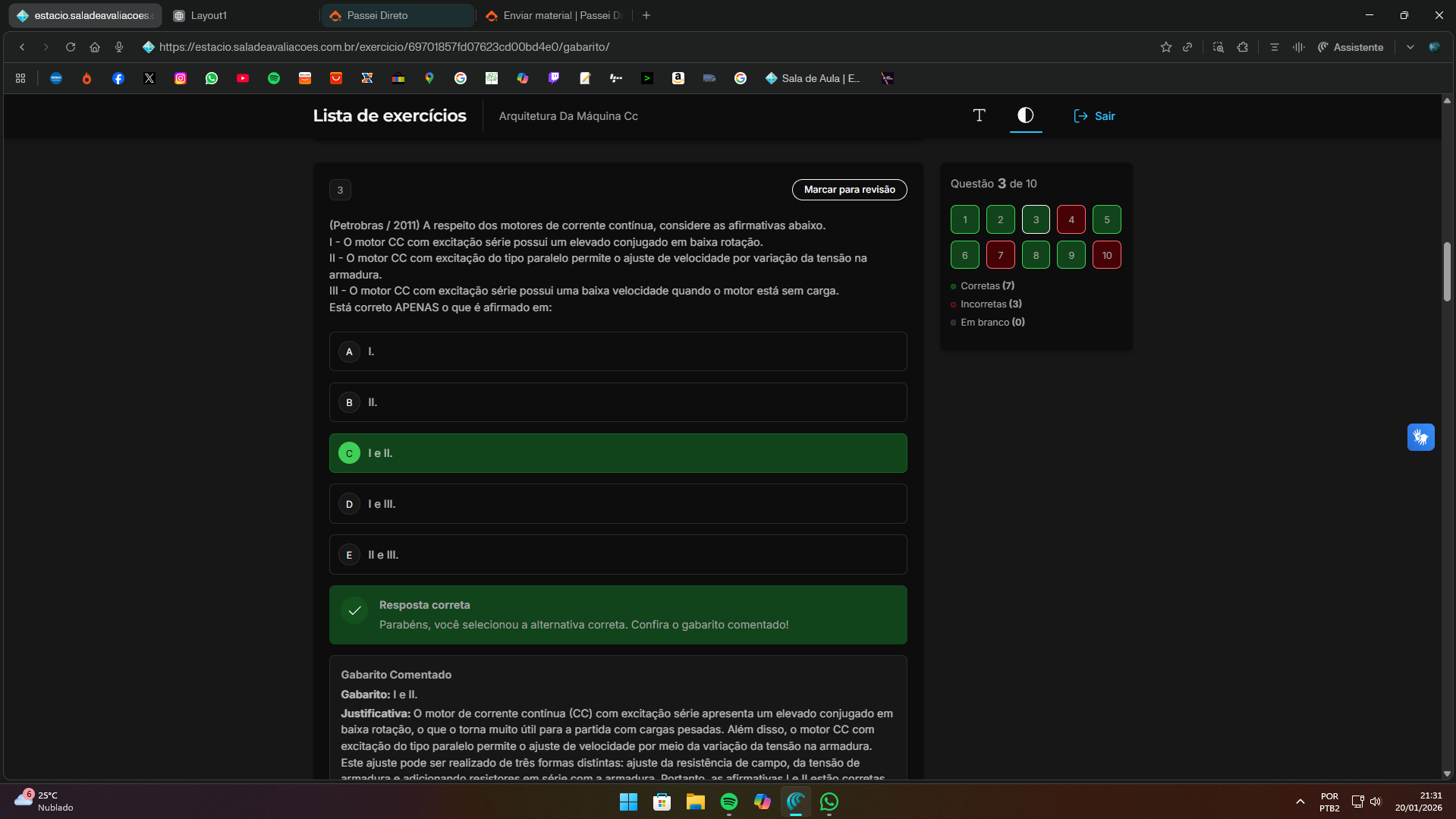Expand the browser toolbar dropdown chevron
Viewport: 1456px width, 819px height.
[x=1410, y=47]
